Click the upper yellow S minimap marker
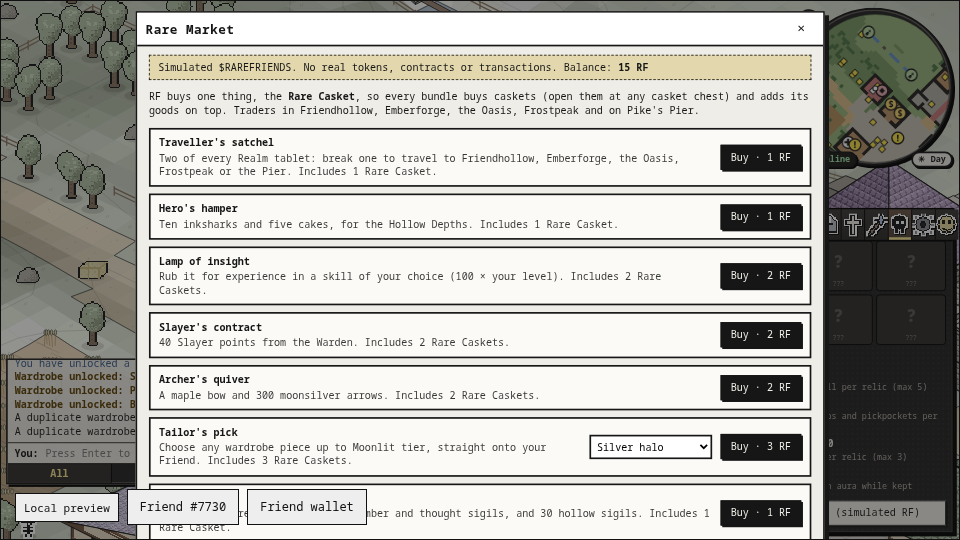The image size is (960, 540). (891, 104)
